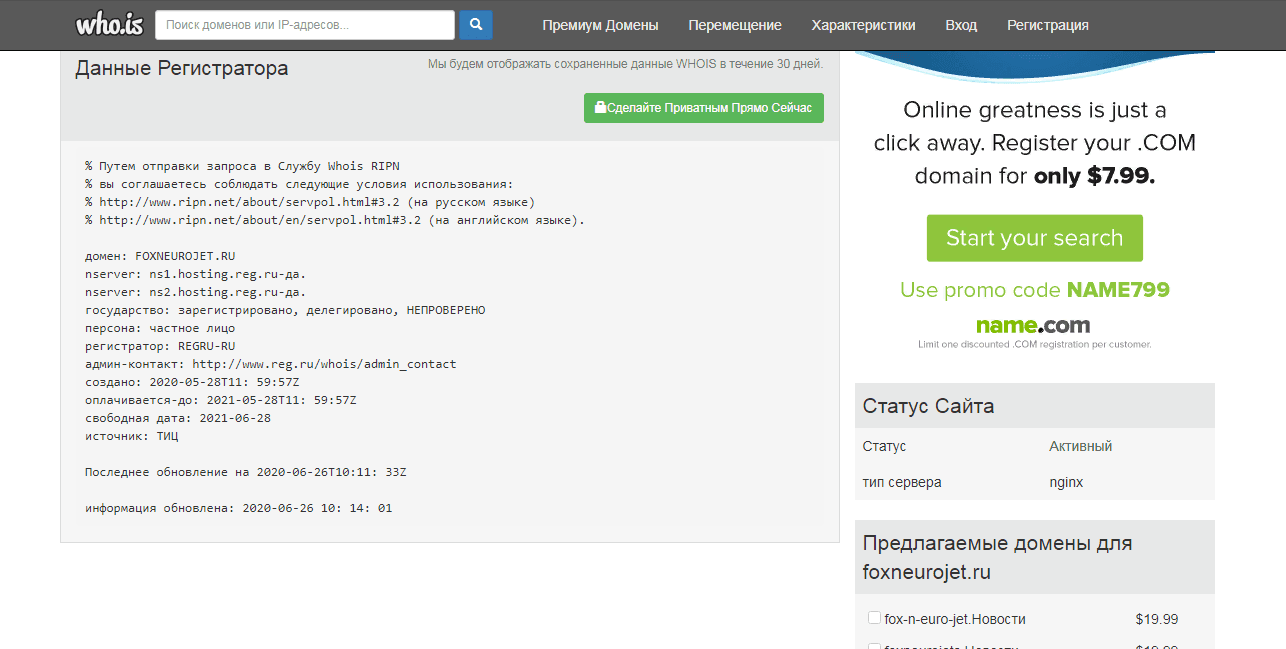Click the nginx server type value

pyautogui.click(x=1066, y=482)
